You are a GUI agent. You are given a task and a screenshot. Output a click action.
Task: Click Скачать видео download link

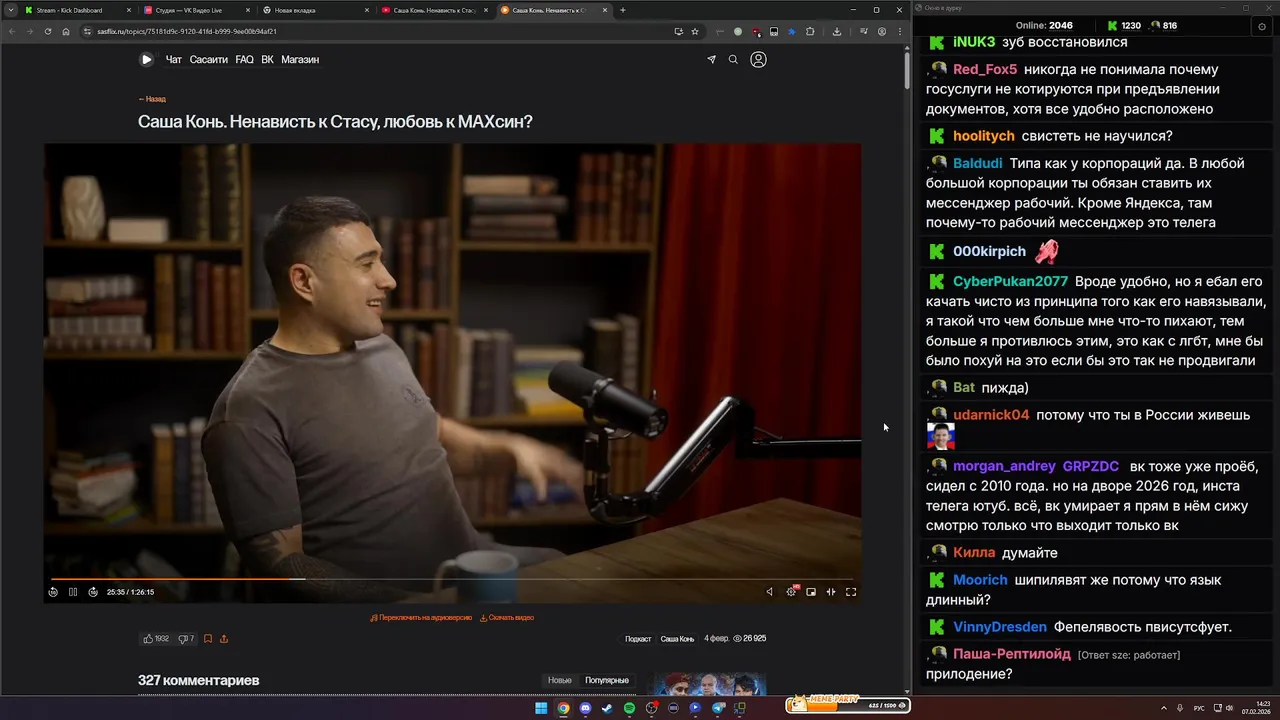pyautogui.click(x=507, y=618)
